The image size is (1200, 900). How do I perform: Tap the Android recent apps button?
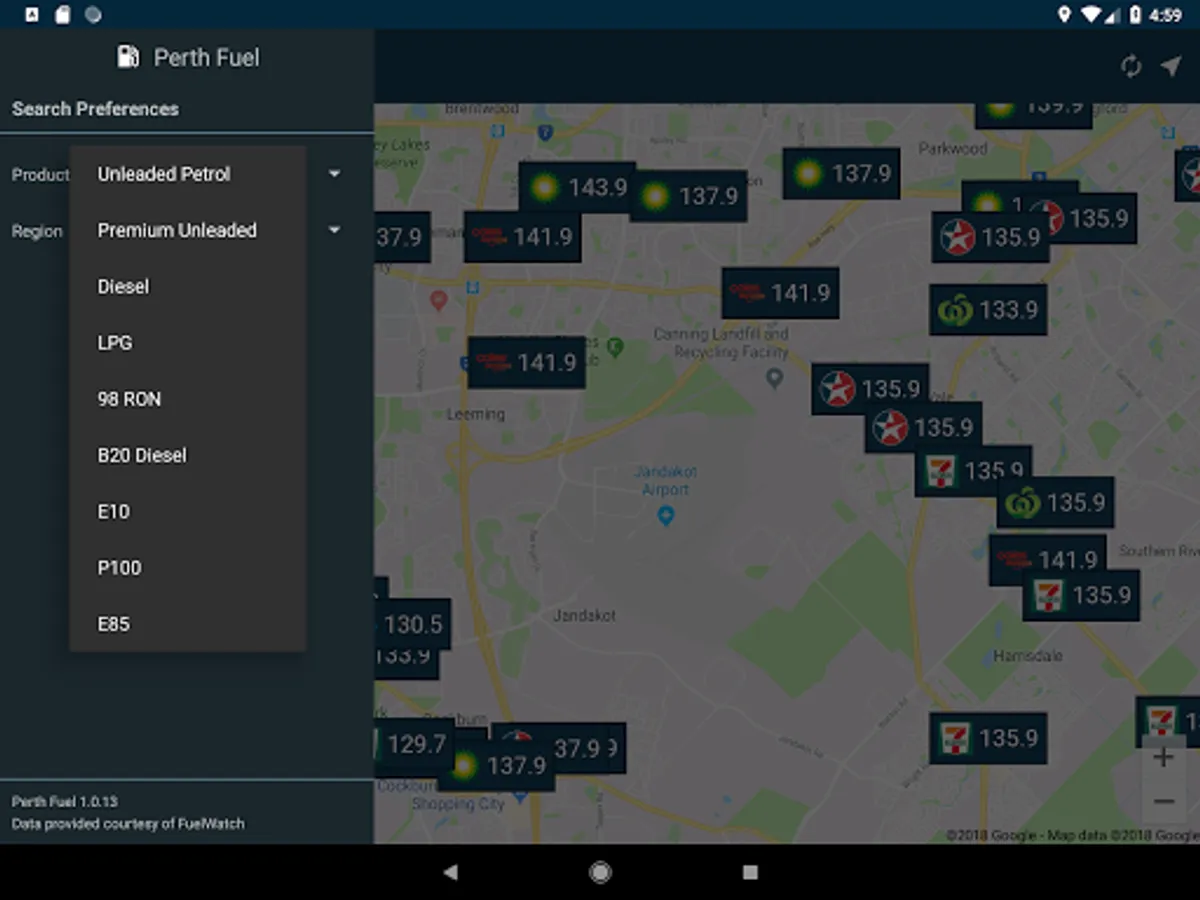click(750, 872)
